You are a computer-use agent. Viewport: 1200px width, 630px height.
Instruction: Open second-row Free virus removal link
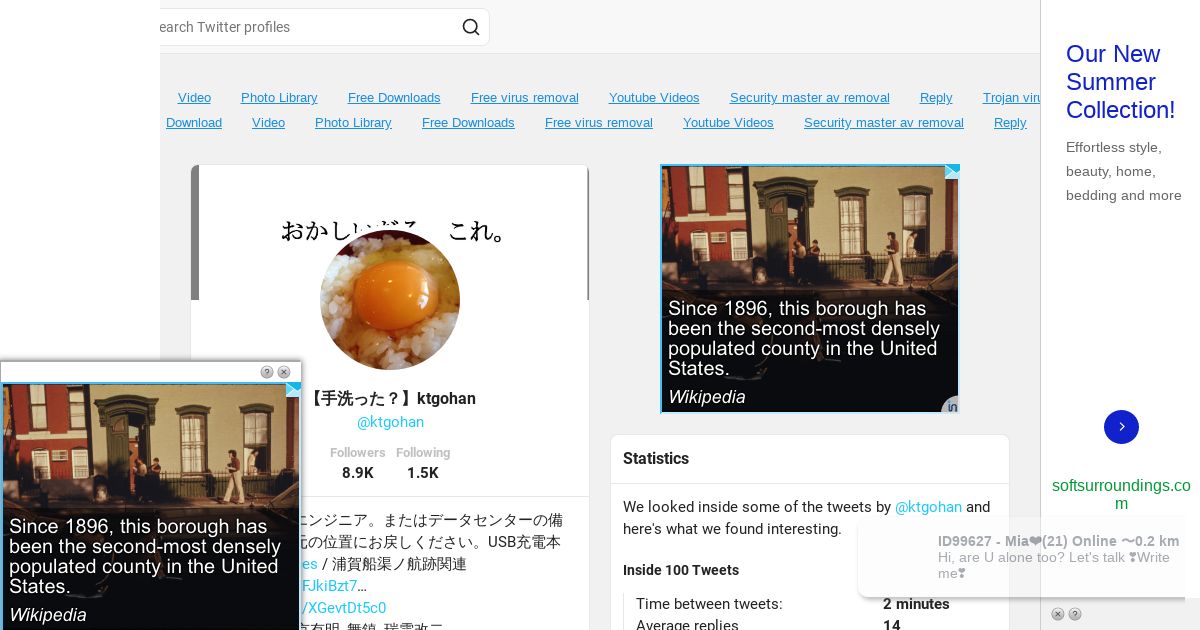point(599,123)
